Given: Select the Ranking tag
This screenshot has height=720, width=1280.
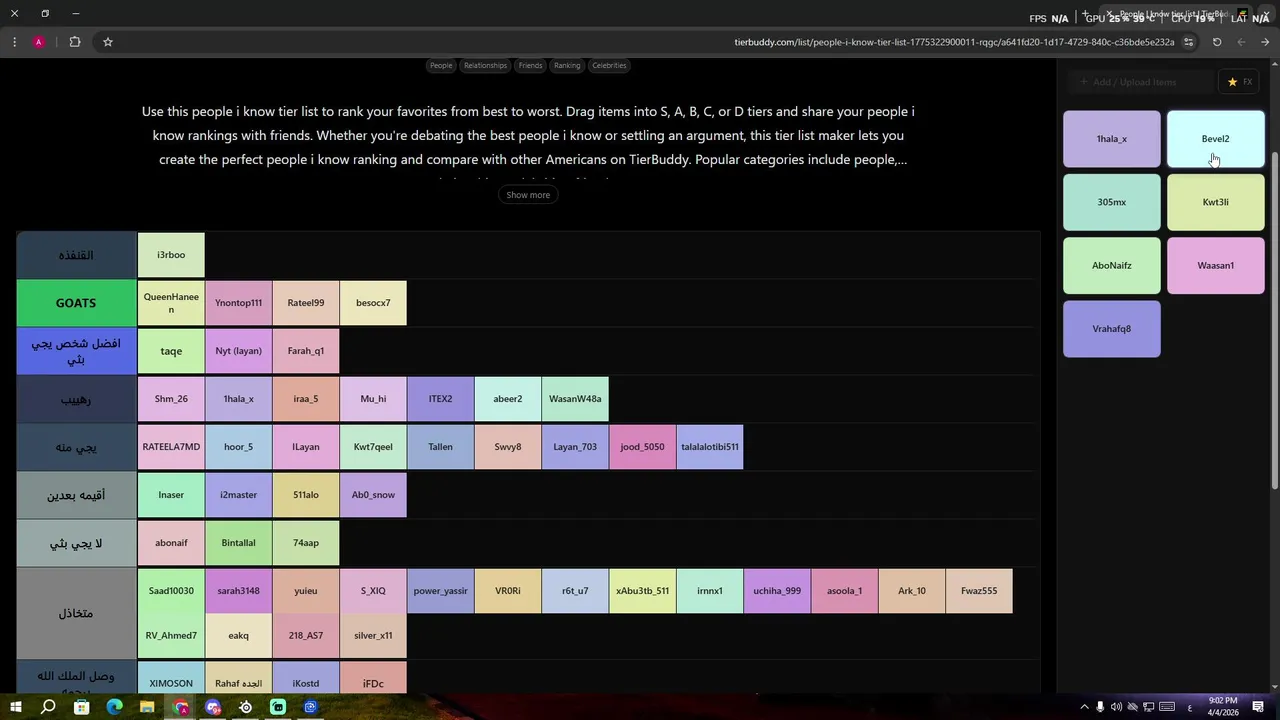Looking at the screenshot, I should click(x=567, y=65).
